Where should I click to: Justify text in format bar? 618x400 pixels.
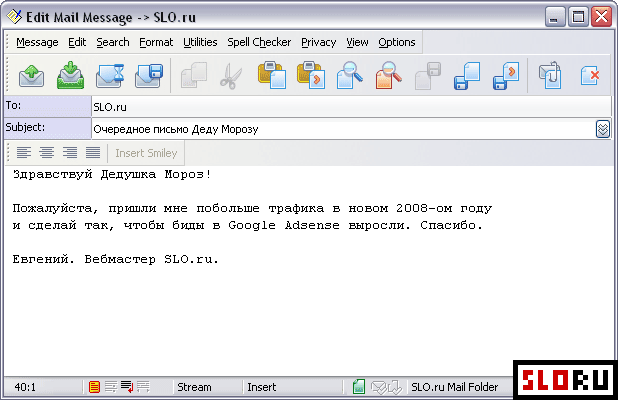coord(93,153)
